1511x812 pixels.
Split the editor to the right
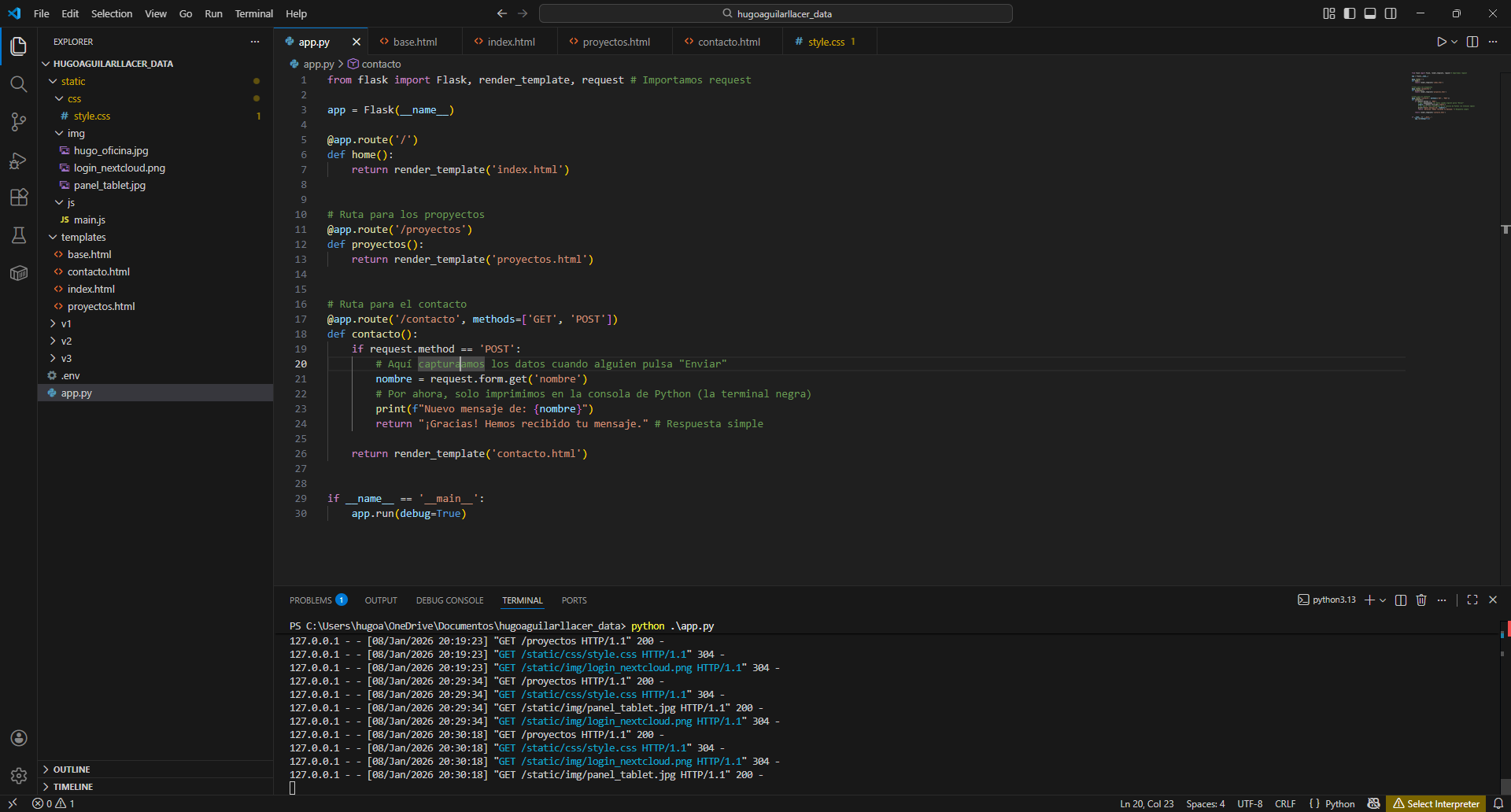1472,42
